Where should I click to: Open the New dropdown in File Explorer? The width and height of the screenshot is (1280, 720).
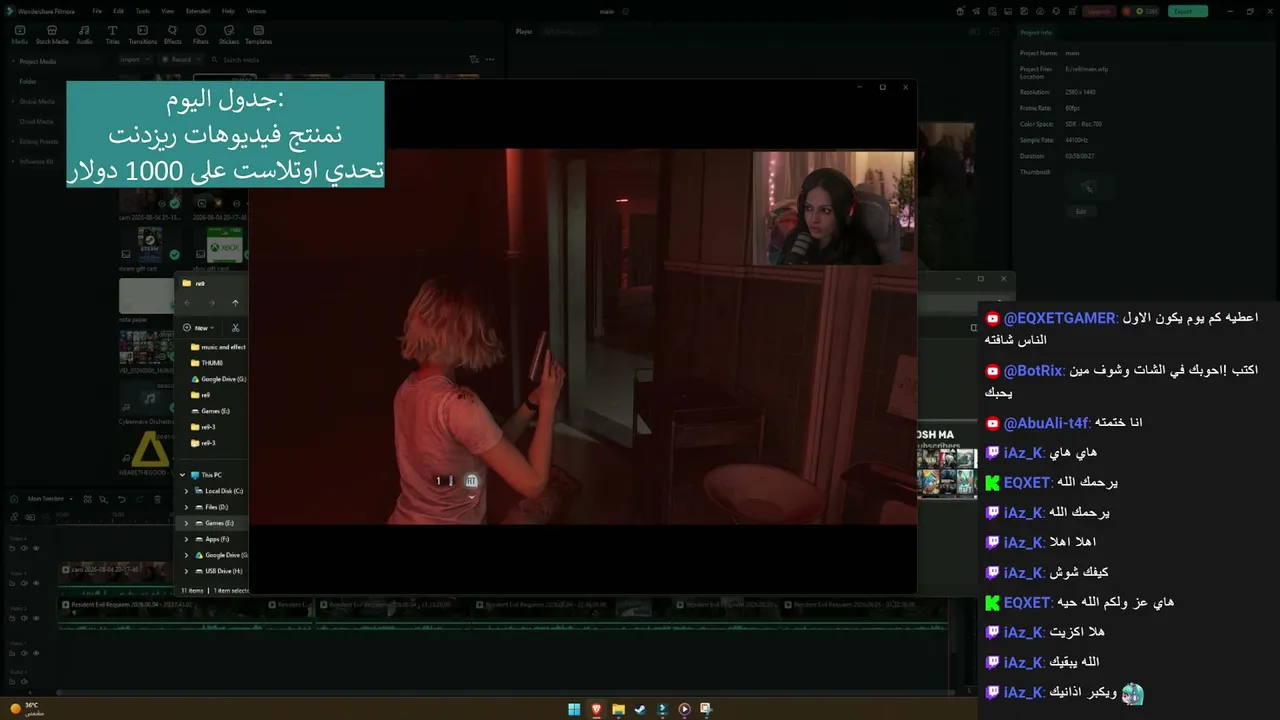pos(201,328)
